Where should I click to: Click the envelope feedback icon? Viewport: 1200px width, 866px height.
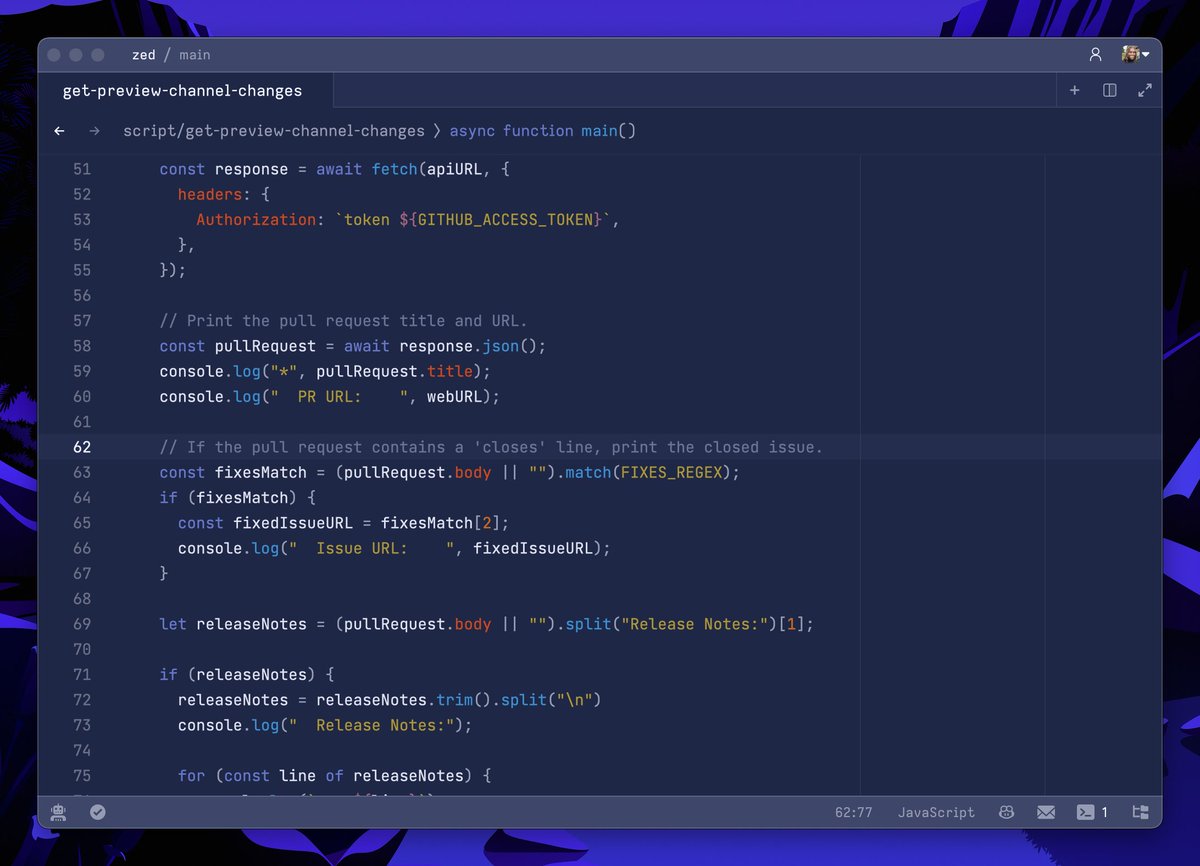(1046, 812)
